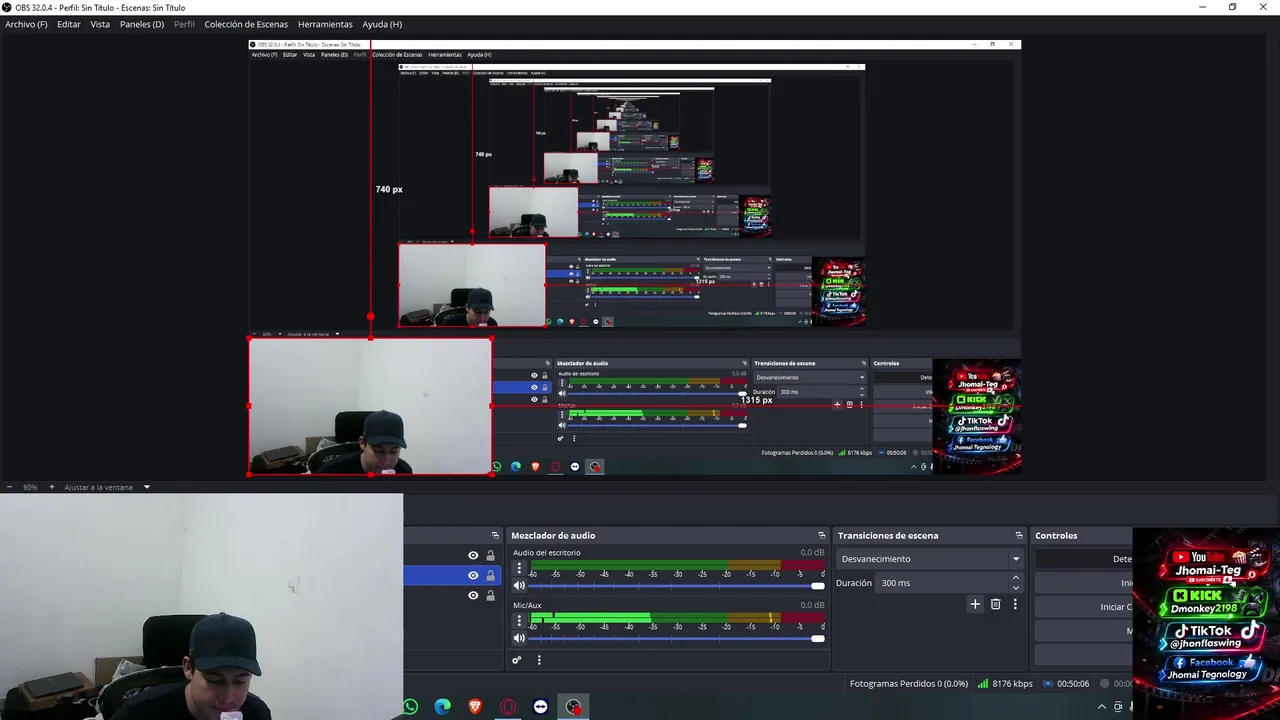The width and height of the screenshot is (1280, 720).
Task: Zoom out the preview with the minus button
Action: (10, 487)
